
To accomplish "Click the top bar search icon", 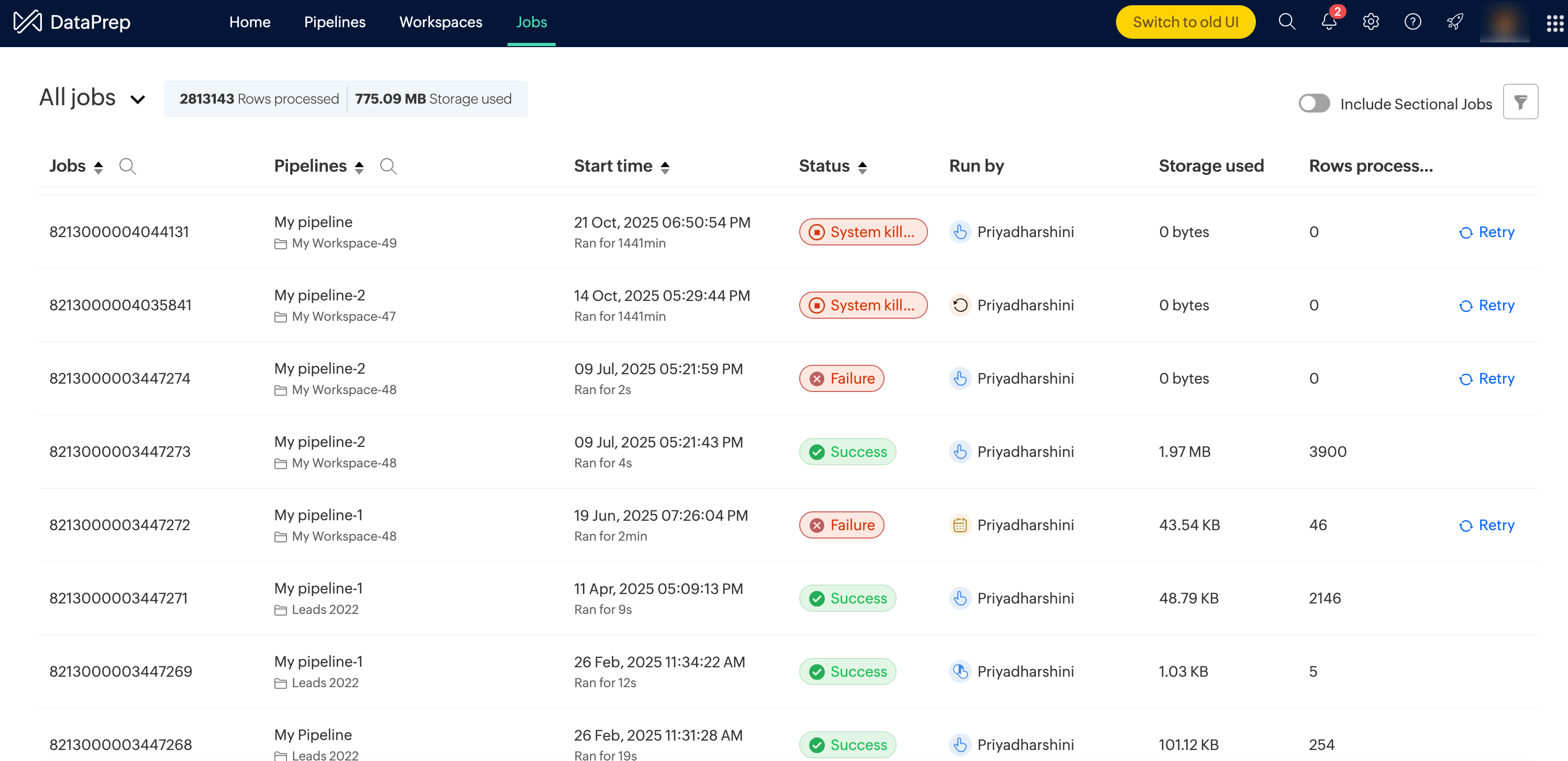I will click(1286, 23).
